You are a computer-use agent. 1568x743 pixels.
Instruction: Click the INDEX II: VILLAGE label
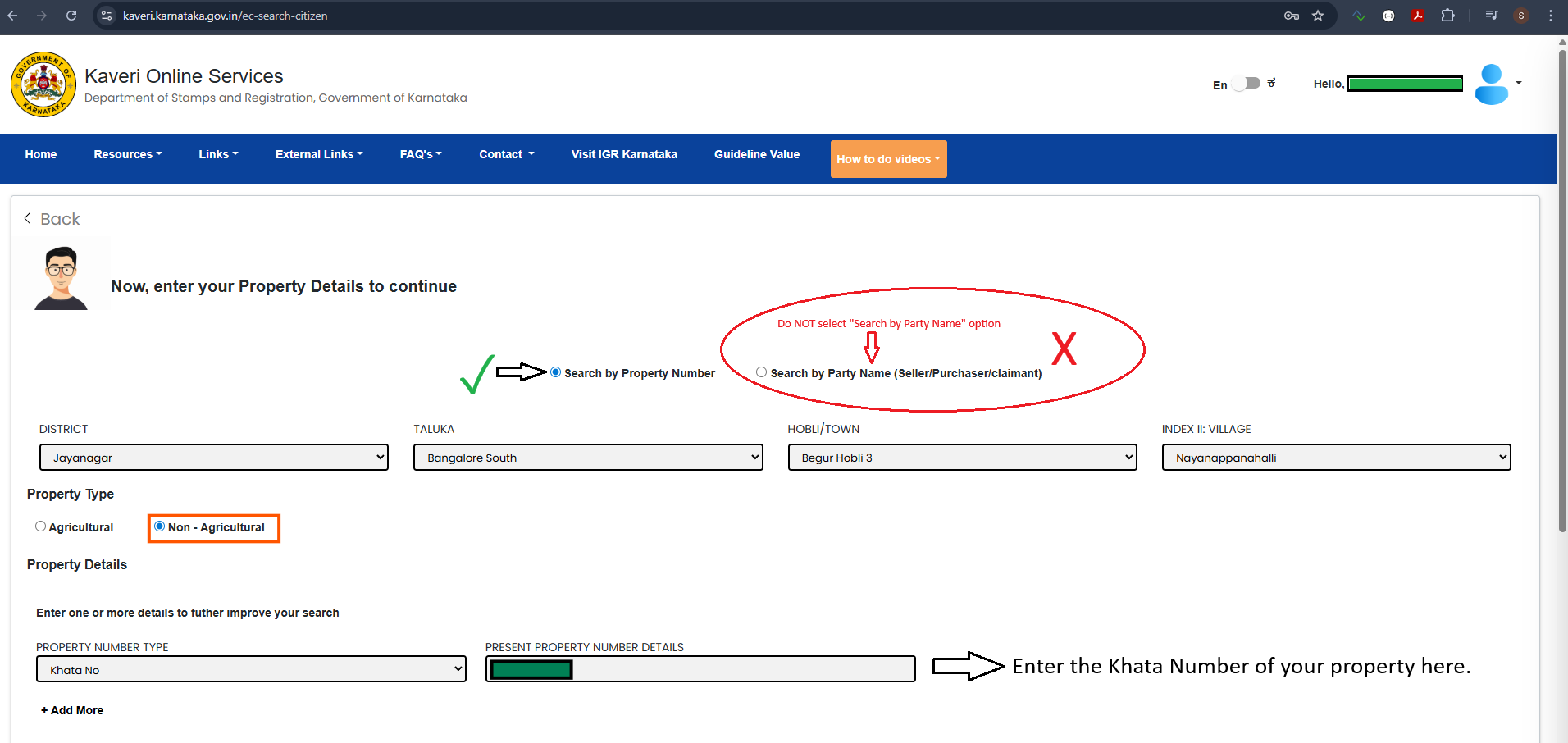pyautogui.click(x=1206, y=429)
